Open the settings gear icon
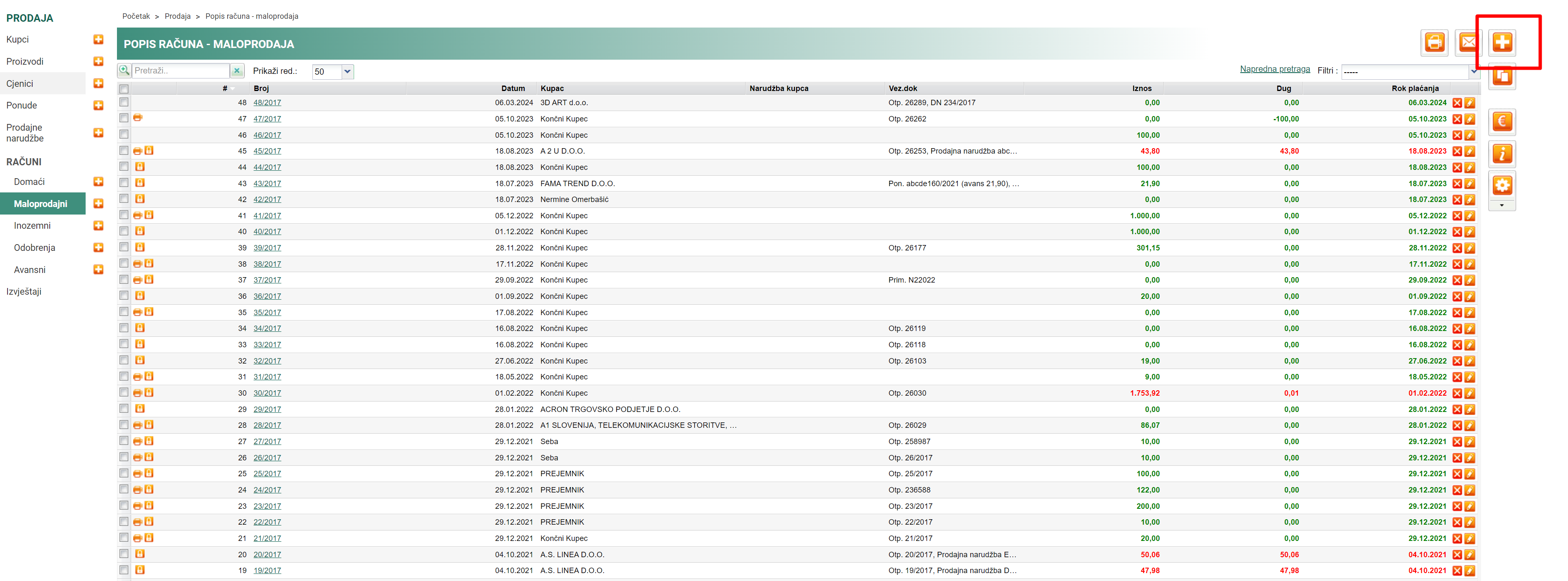1568x581 pixels. [1502, 186]
